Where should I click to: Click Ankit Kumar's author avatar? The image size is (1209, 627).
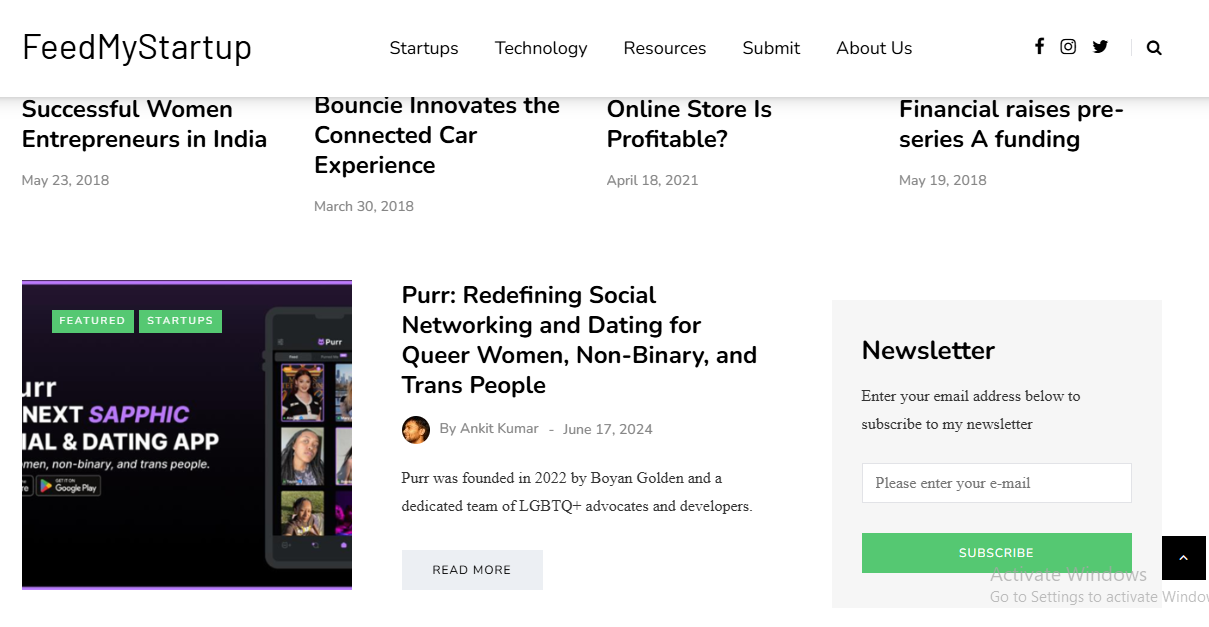[x=416, y=430]
